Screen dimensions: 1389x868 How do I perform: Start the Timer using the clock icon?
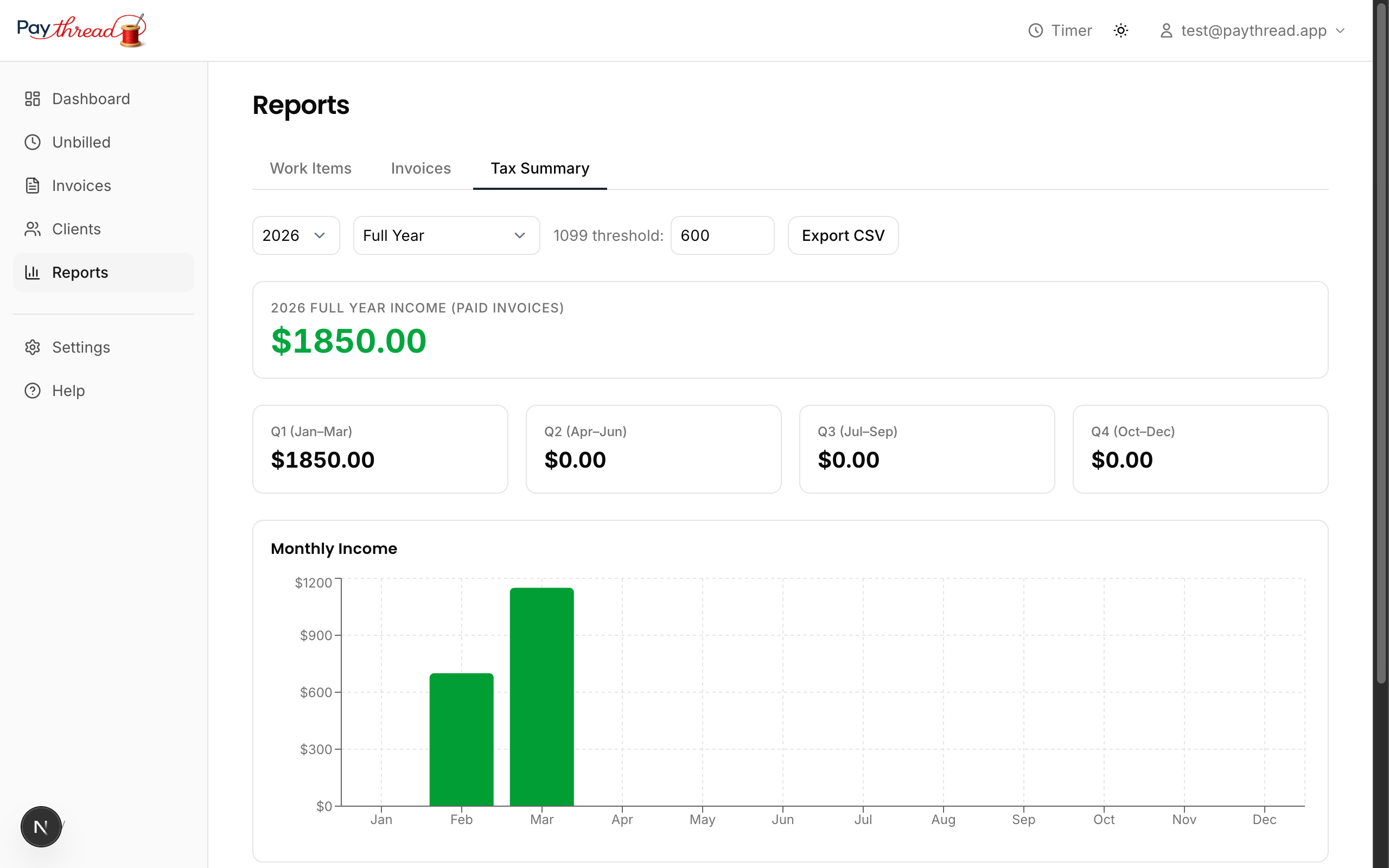tap(1036, 30)
